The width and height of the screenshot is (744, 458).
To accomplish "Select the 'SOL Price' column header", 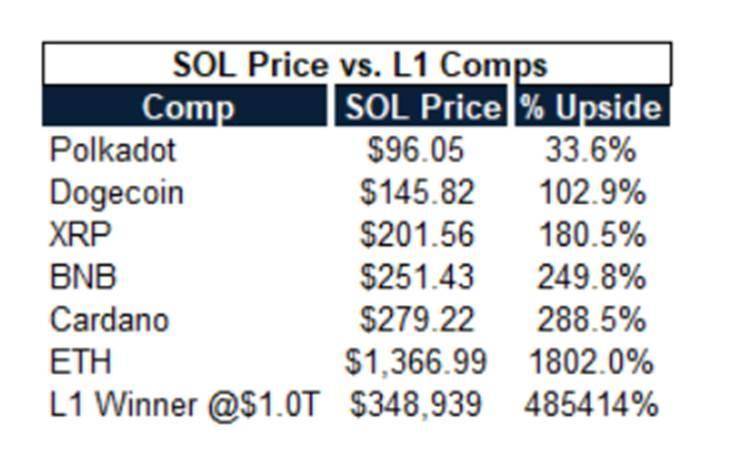I will pyautogui.click(x=421, y=107).
